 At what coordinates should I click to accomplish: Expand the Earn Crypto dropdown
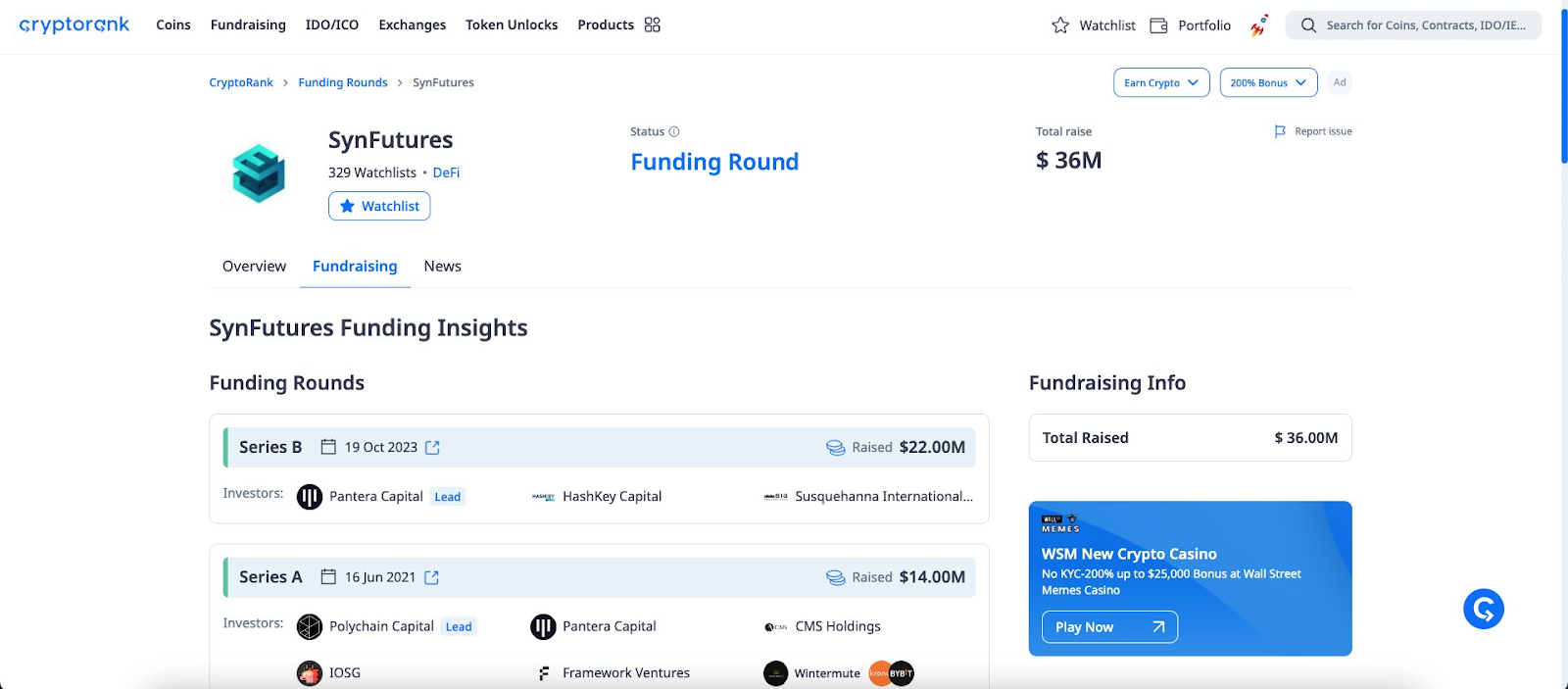(x=1161, y=82)
